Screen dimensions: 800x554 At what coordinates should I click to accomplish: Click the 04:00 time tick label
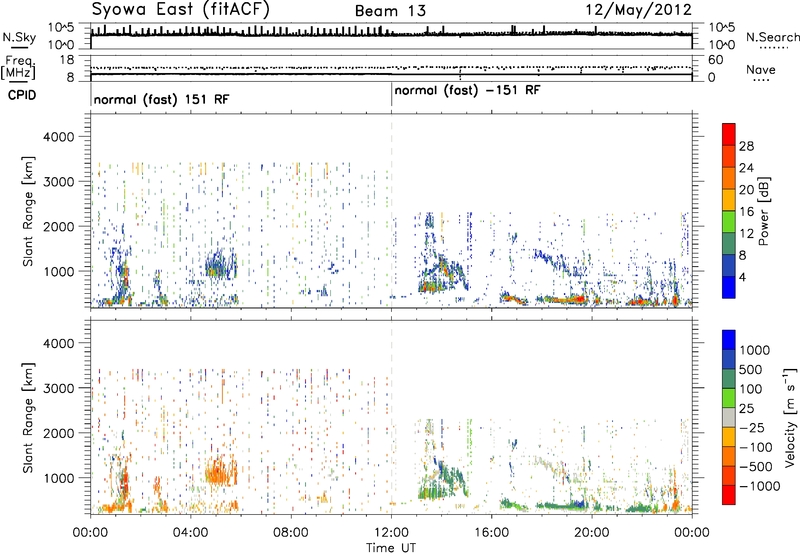(191, 532)
